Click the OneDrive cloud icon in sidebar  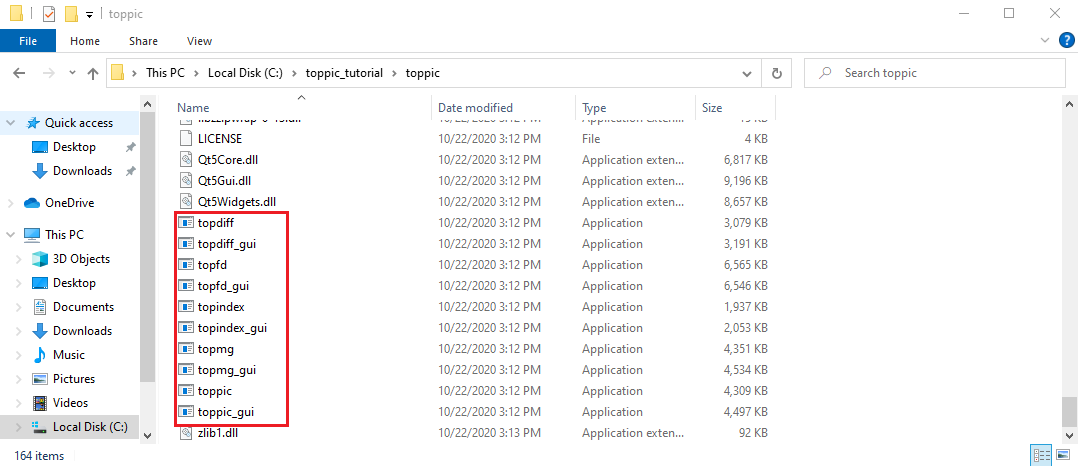click(31, 203)
